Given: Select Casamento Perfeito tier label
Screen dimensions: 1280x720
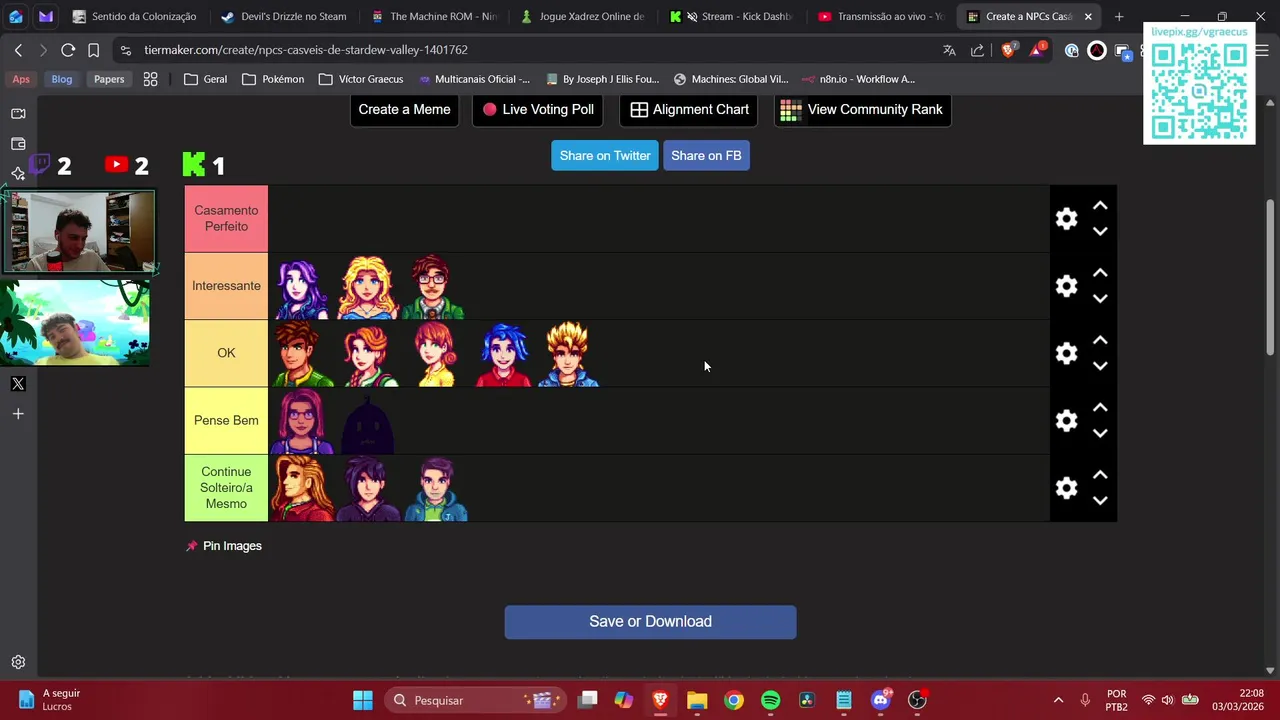Looking at the screenshot, I should (226, 218).
